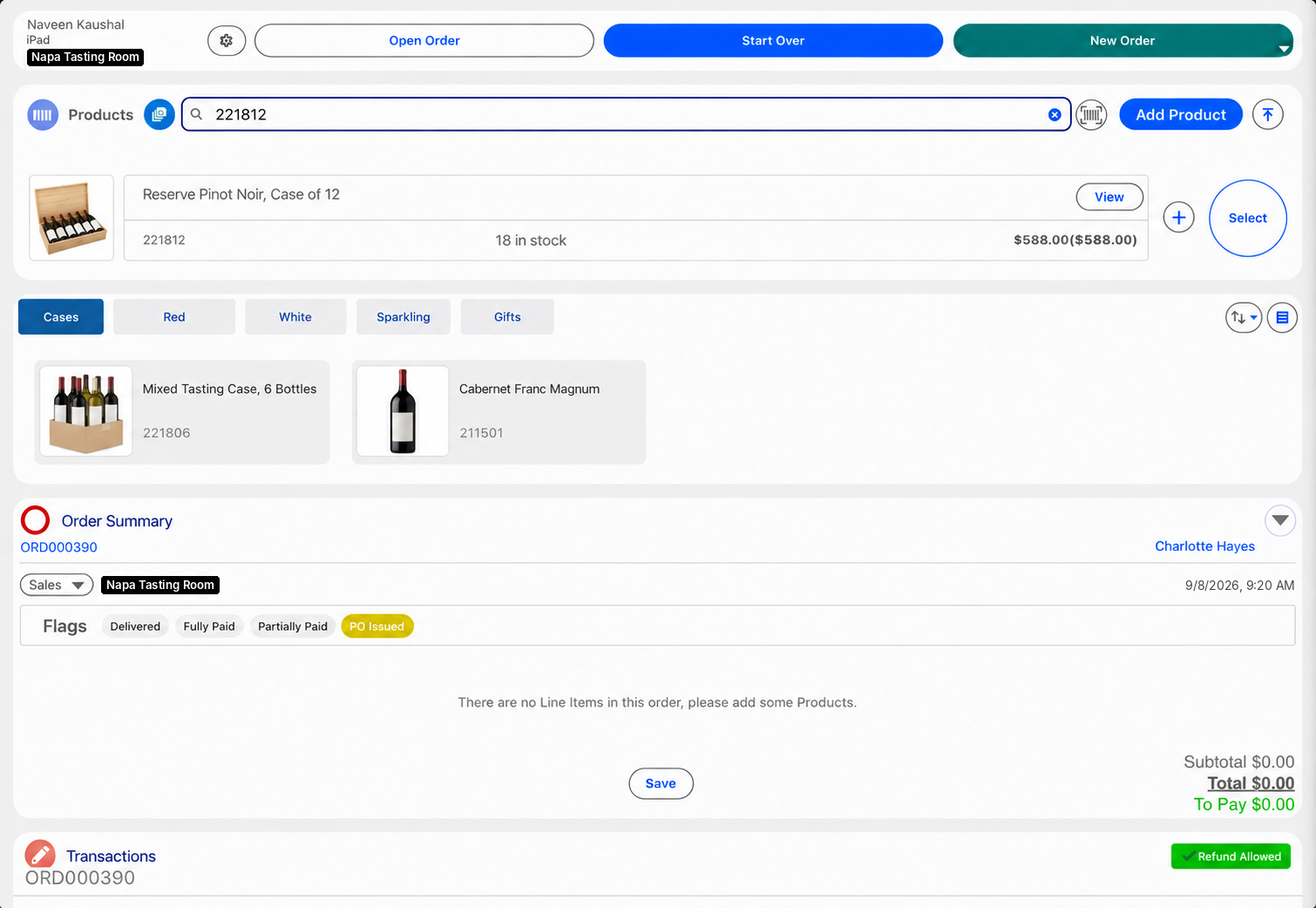Open the list view icon

[x=1282, y=317]
